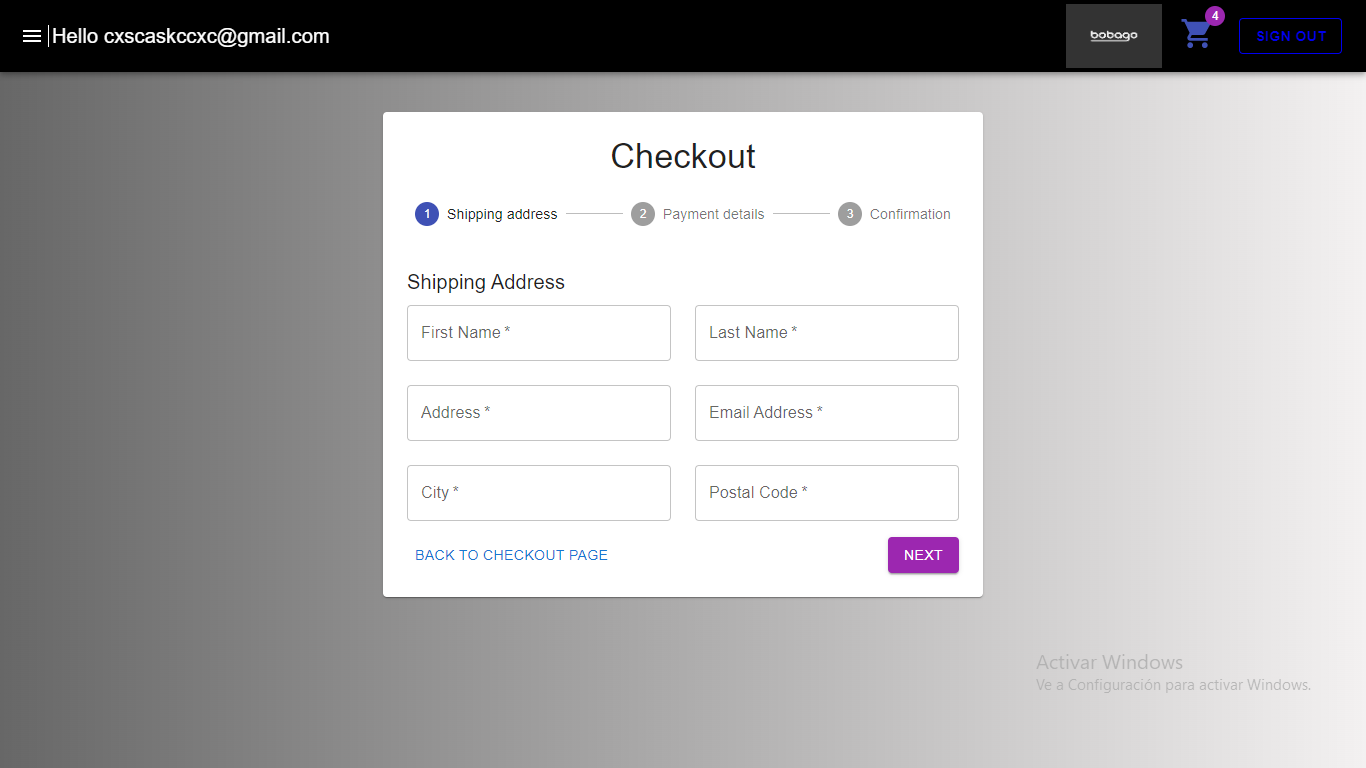The height and width of the screenshot is (768, 1366).
Task: Open the hamburger navigation menu
Action: [32, 35]
